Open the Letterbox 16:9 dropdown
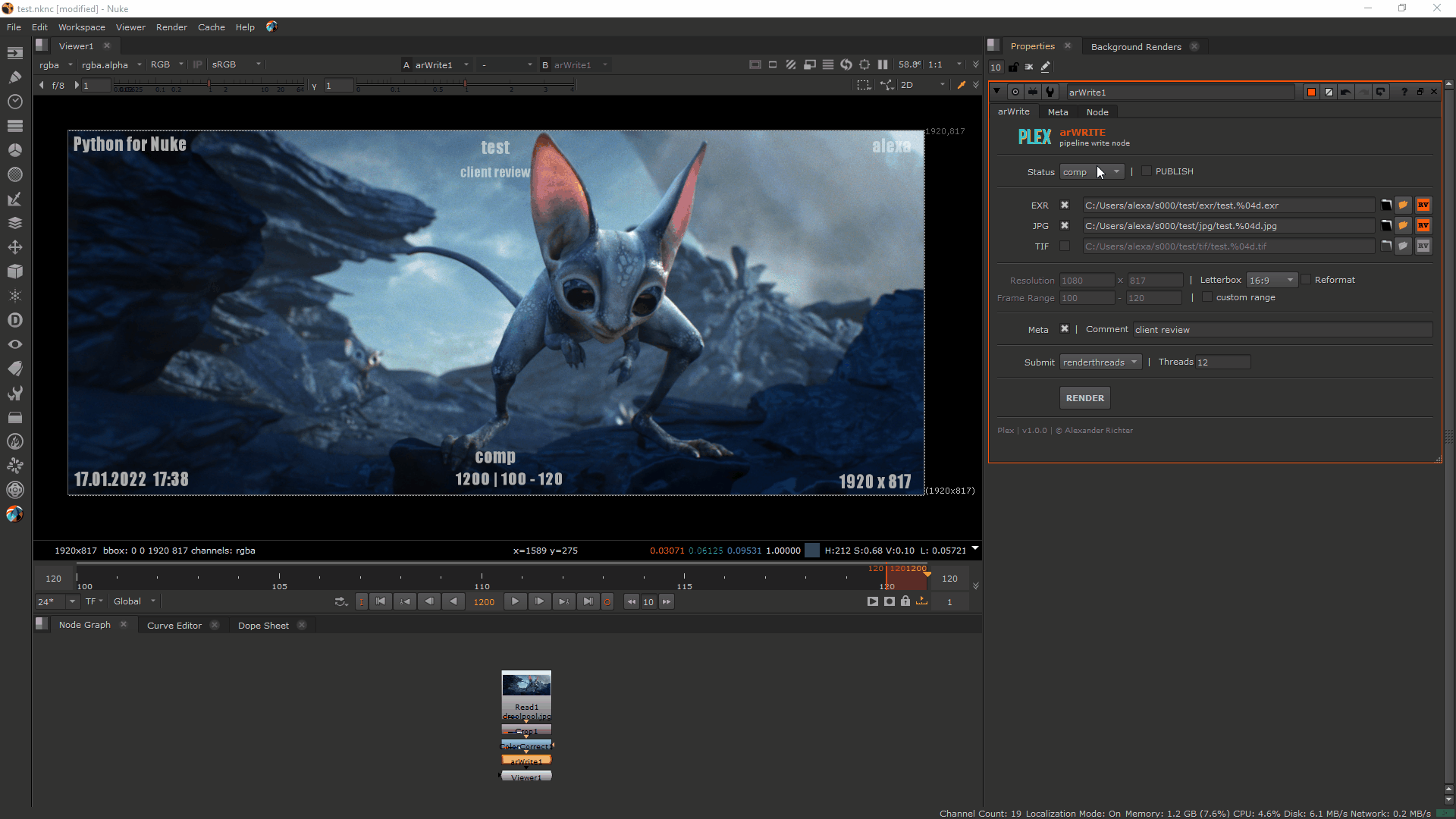The image size is (1456, 819). click(1271, 280)
